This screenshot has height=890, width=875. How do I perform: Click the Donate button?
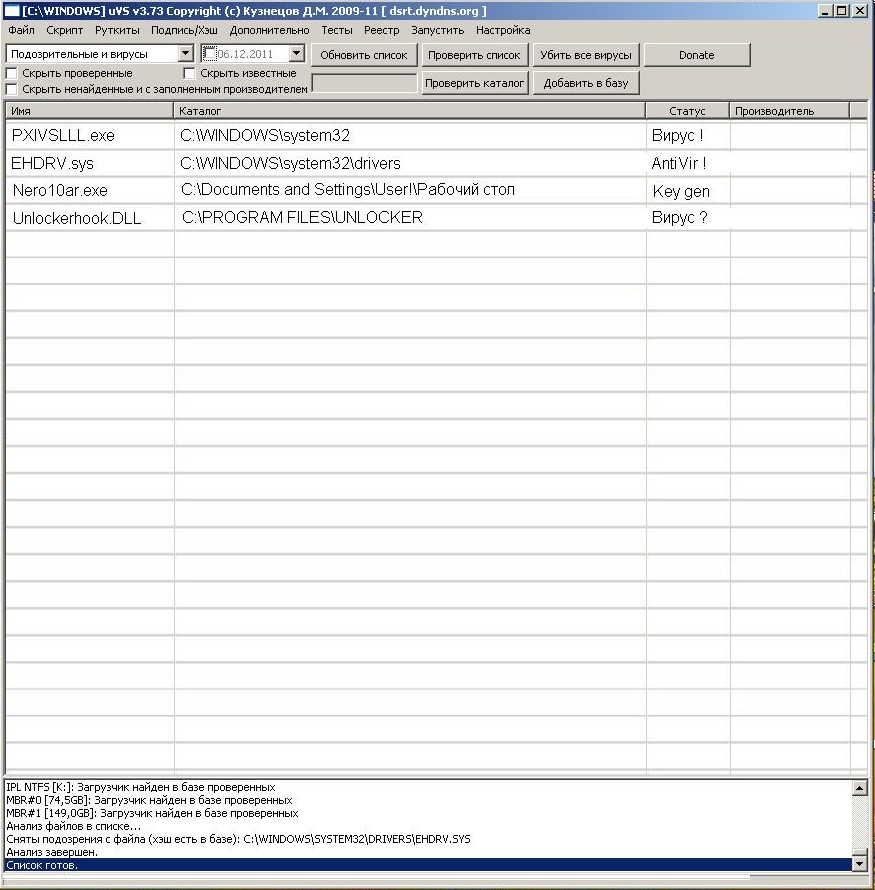pyautogui.click(x=697, y=55)
